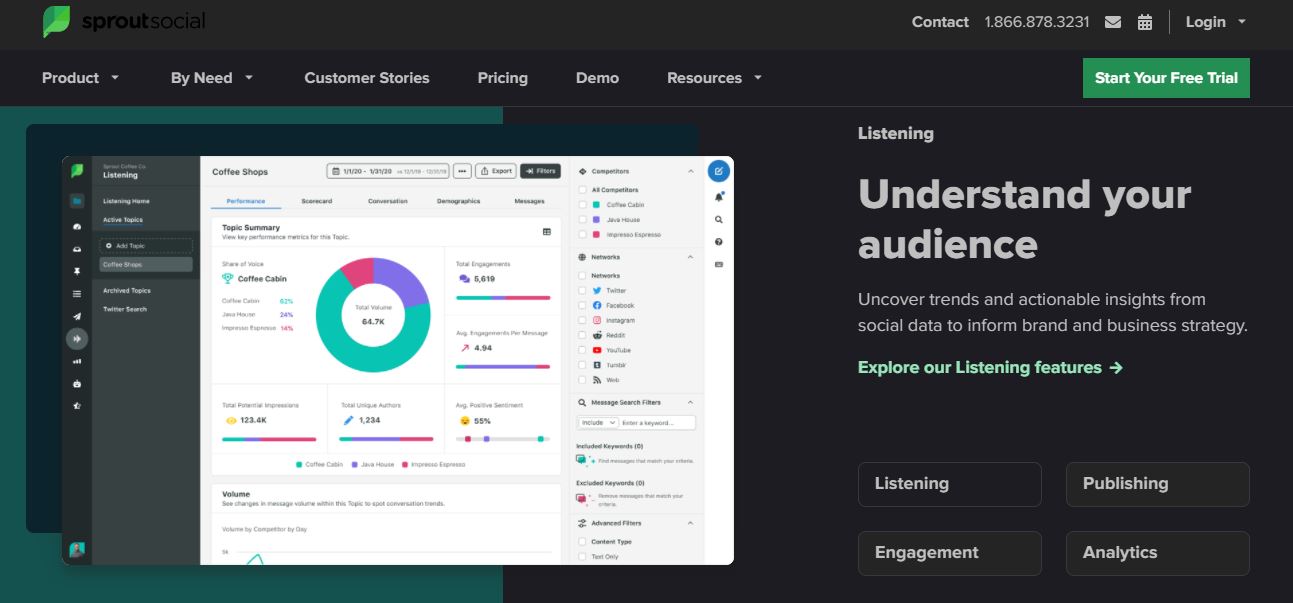Click the blue compose icon in dashboard

tap(718, 171)
